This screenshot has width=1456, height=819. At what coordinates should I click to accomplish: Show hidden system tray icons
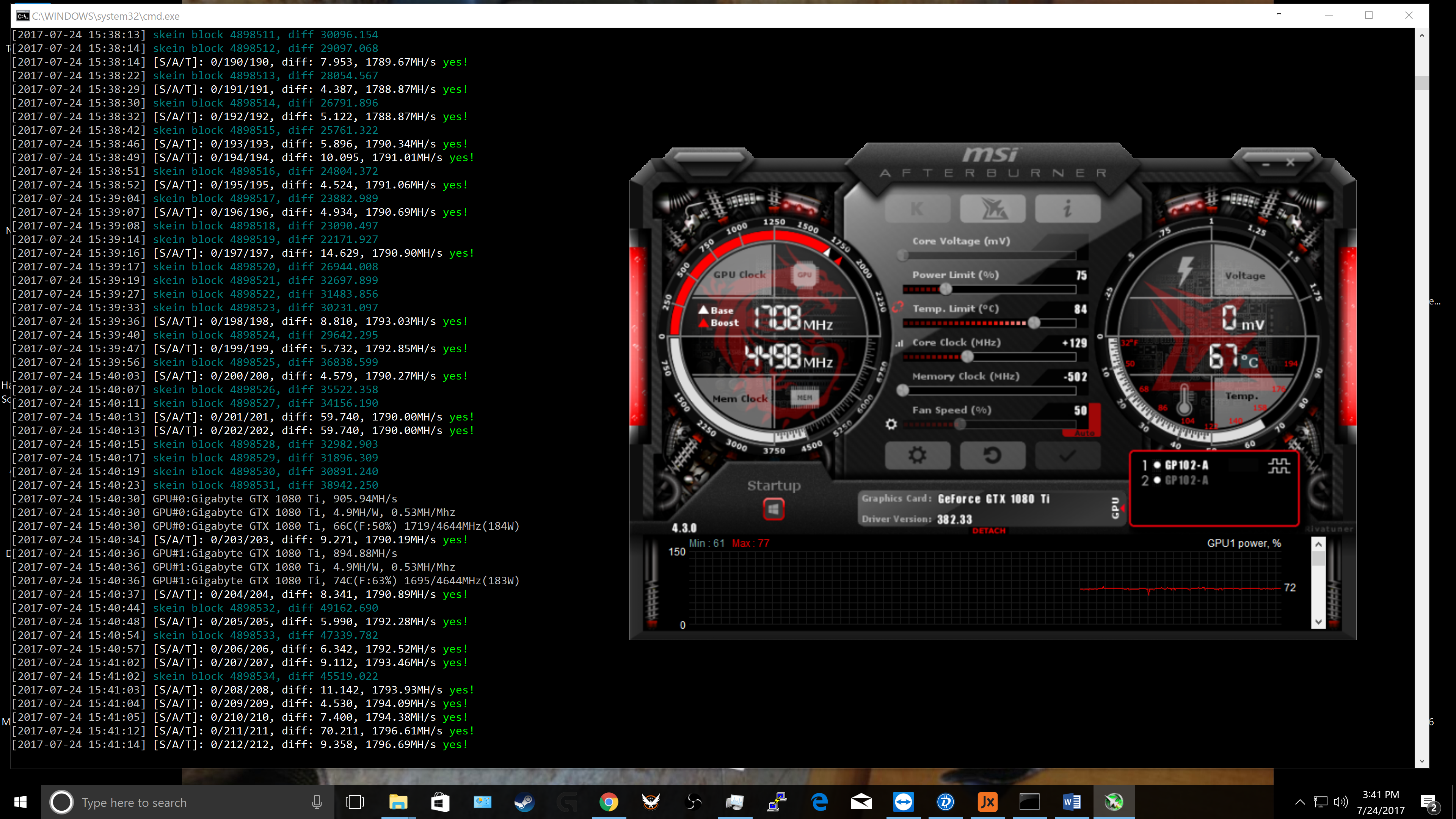pos(1299,802)
